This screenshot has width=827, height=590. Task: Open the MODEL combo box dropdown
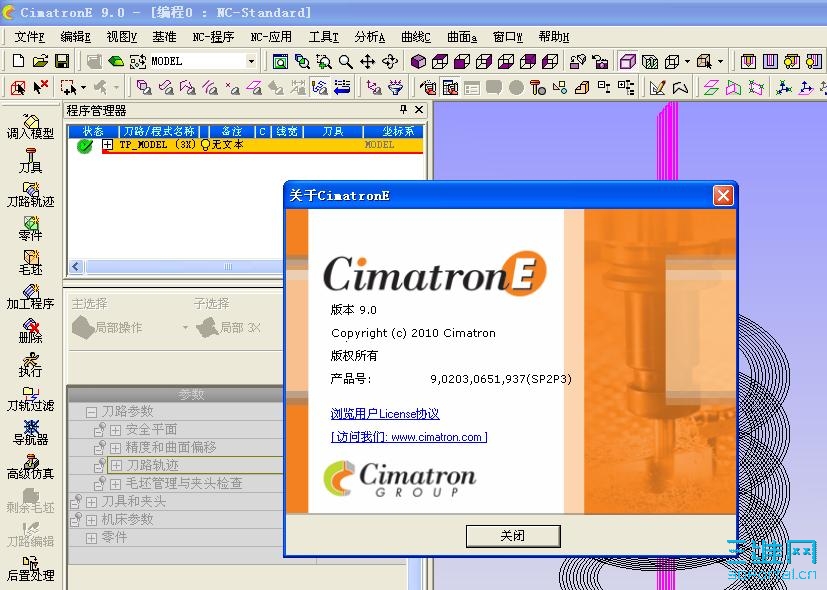point(251,61)
